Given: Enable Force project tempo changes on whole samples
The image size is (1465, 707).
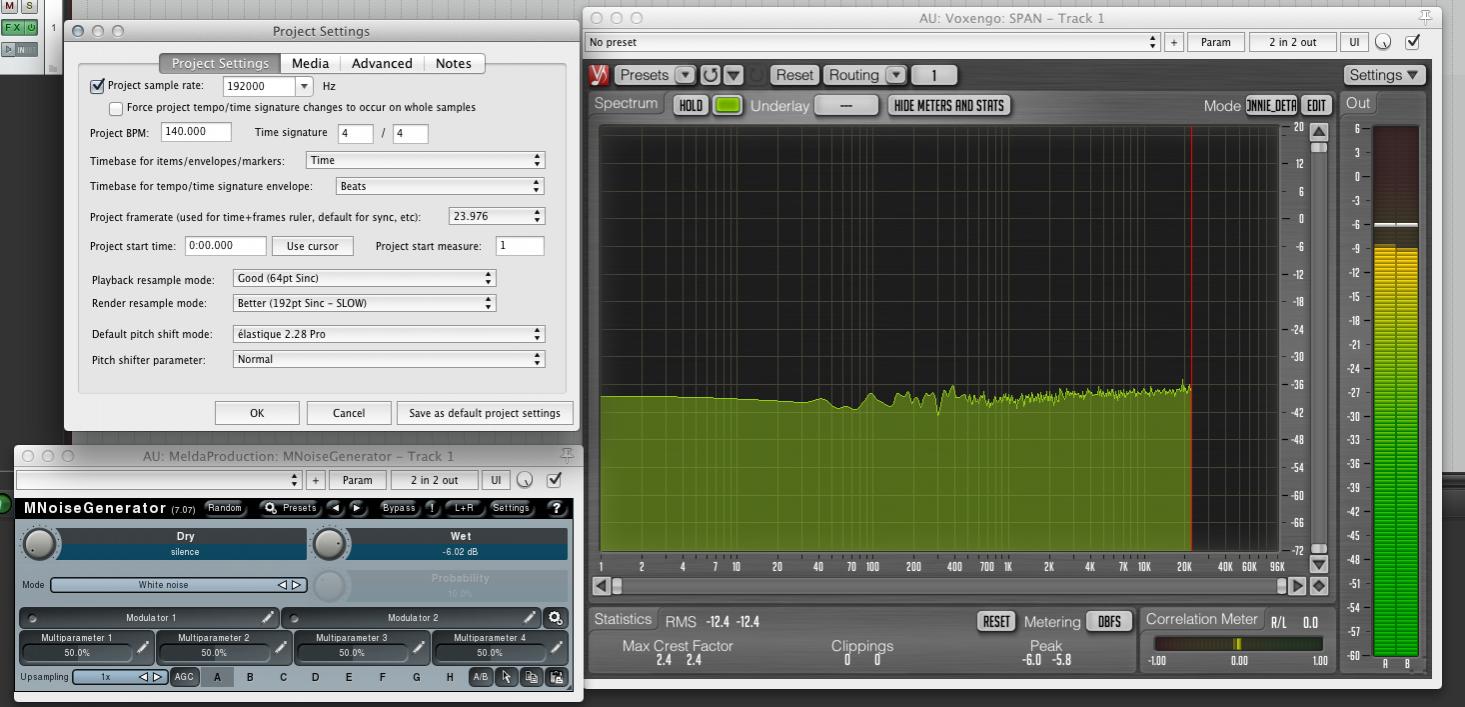Looking at the screenshot, I should (116, 108).
